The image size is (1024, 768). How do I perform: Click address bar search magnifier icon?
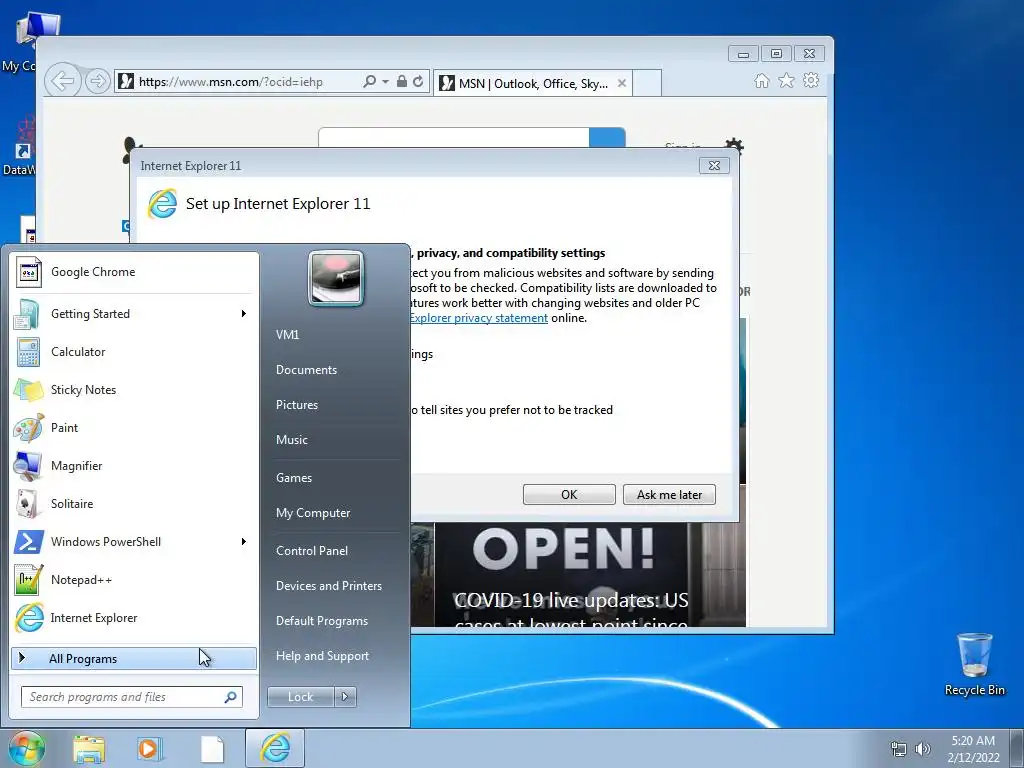click(x=370, y=81)
